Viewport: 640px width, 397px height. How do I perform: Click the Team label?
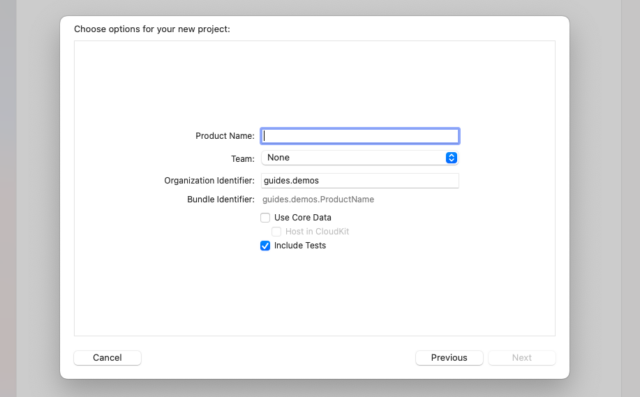[243, 159]
